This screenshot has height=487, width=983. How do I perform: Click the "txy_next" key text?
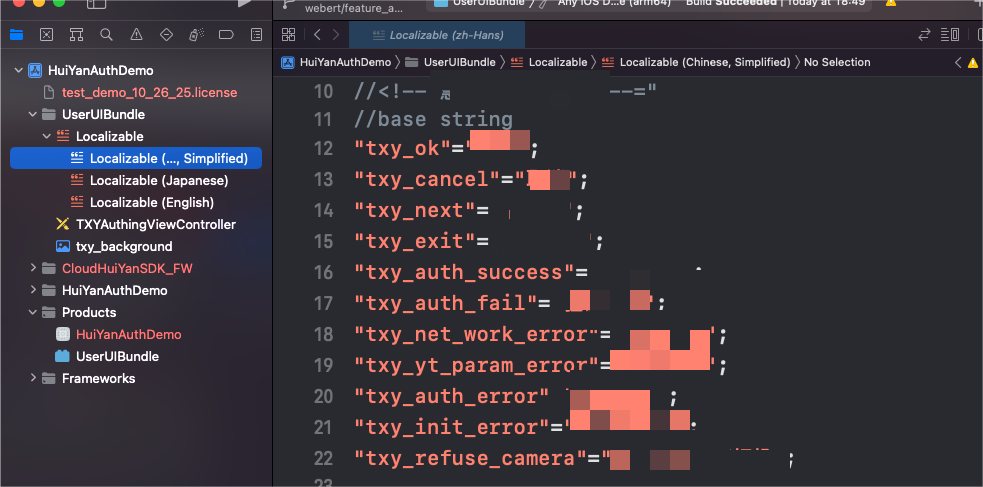[x=414, y=211]
